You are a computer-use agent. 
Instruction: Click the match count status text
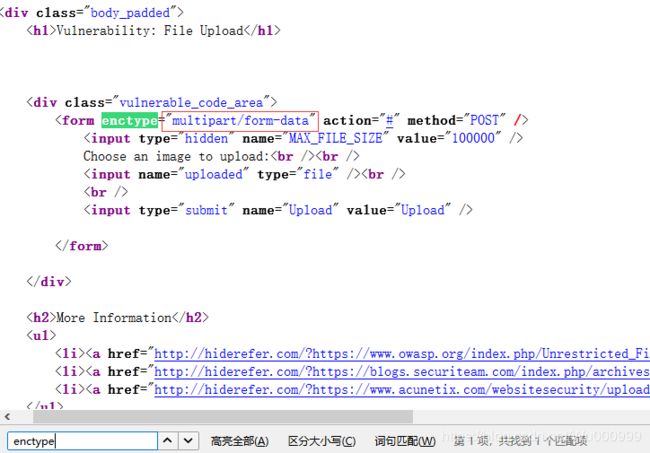(x=520, y=441)
